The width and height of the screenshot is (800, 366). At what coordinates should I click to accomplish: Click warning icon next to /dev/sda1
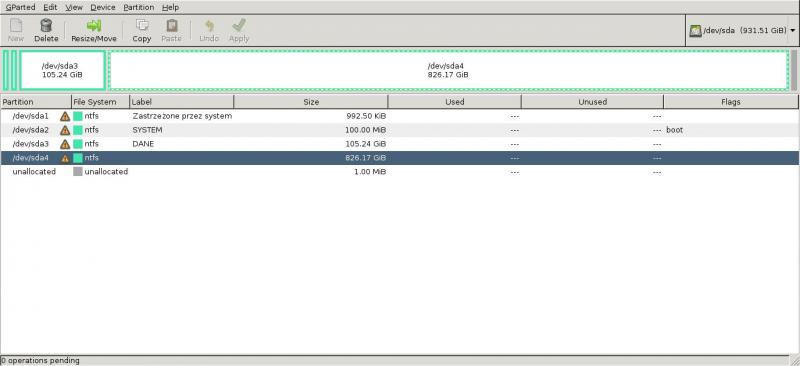[65, 116]
